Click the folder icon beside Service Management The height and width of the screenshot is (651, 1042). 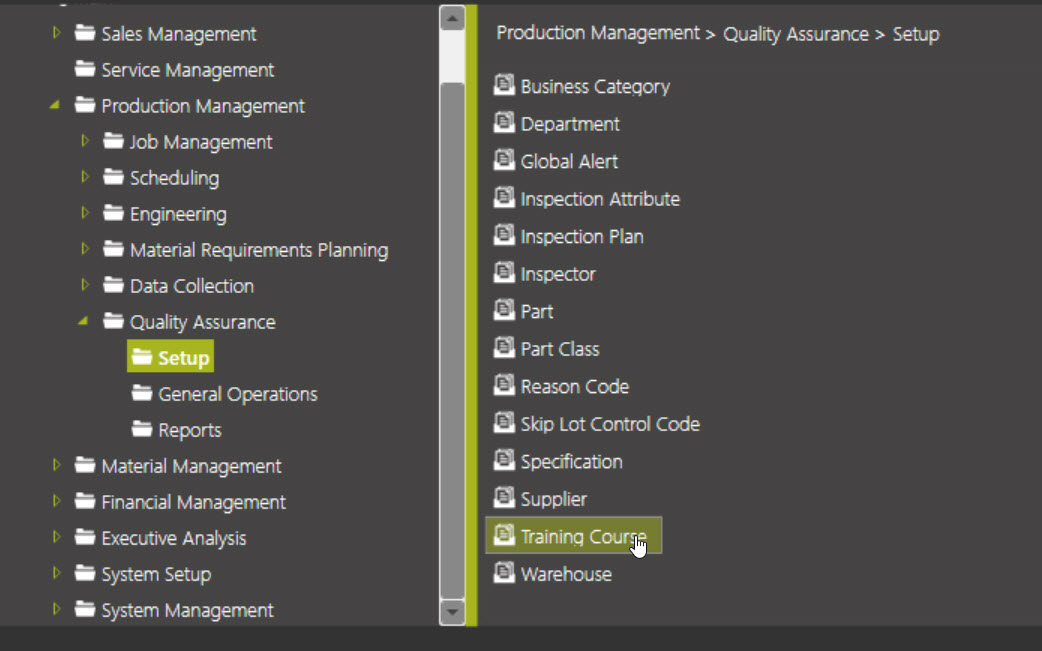[x=85, y=70]
